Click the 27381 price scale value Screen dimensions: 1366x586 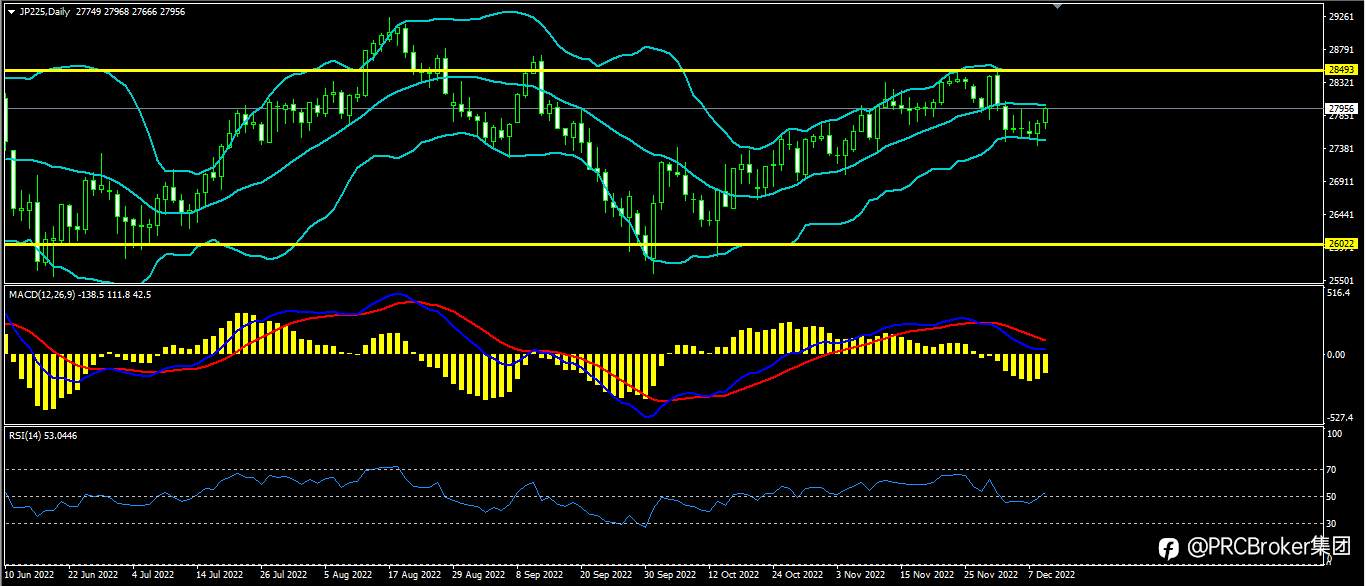pyautogui.click(x=1340, y=148)
